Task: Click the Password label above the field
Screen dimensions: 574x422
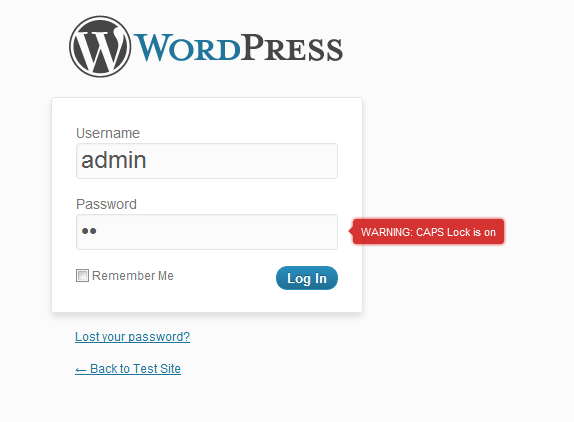Action: (106, 204)
